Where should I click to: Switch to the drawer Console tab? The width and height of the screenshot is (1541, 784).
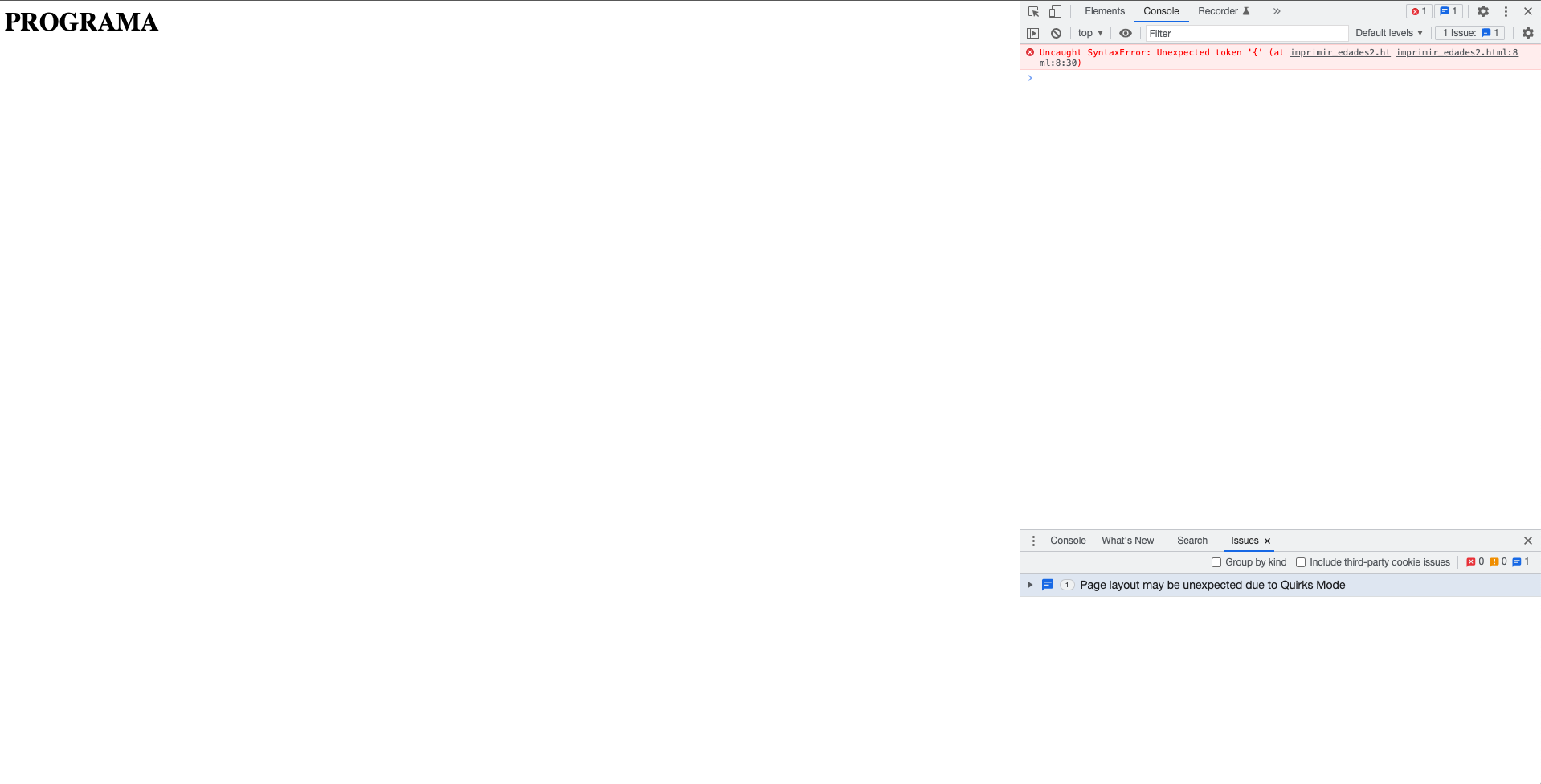[1068, 541]
